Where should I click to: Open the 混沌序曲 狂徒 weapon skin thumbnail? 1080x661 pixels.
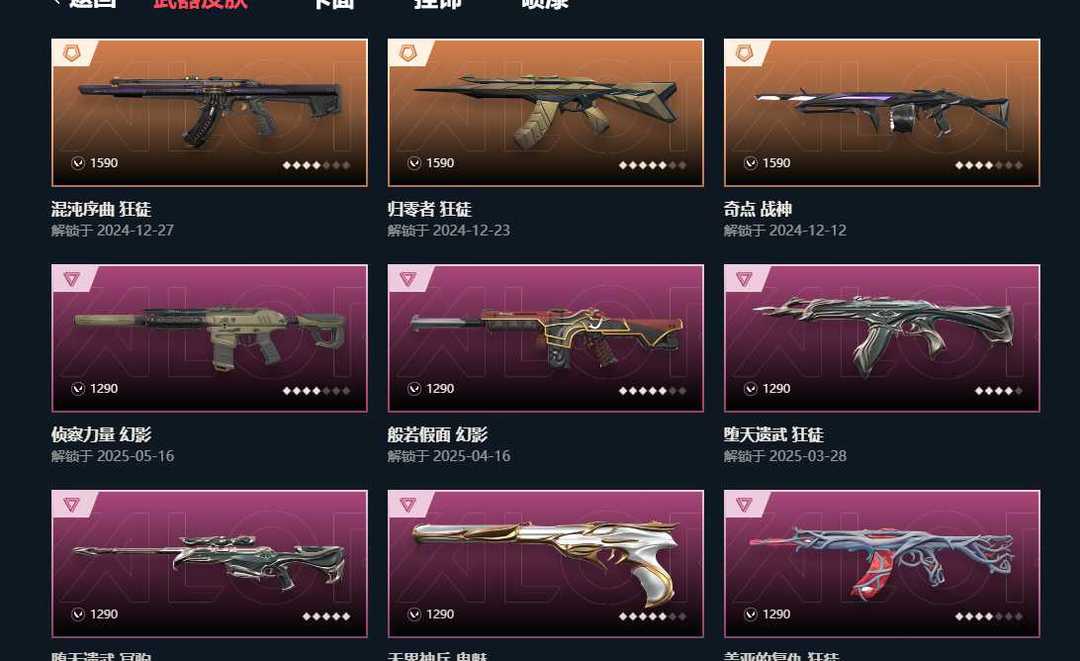(209, 112)
